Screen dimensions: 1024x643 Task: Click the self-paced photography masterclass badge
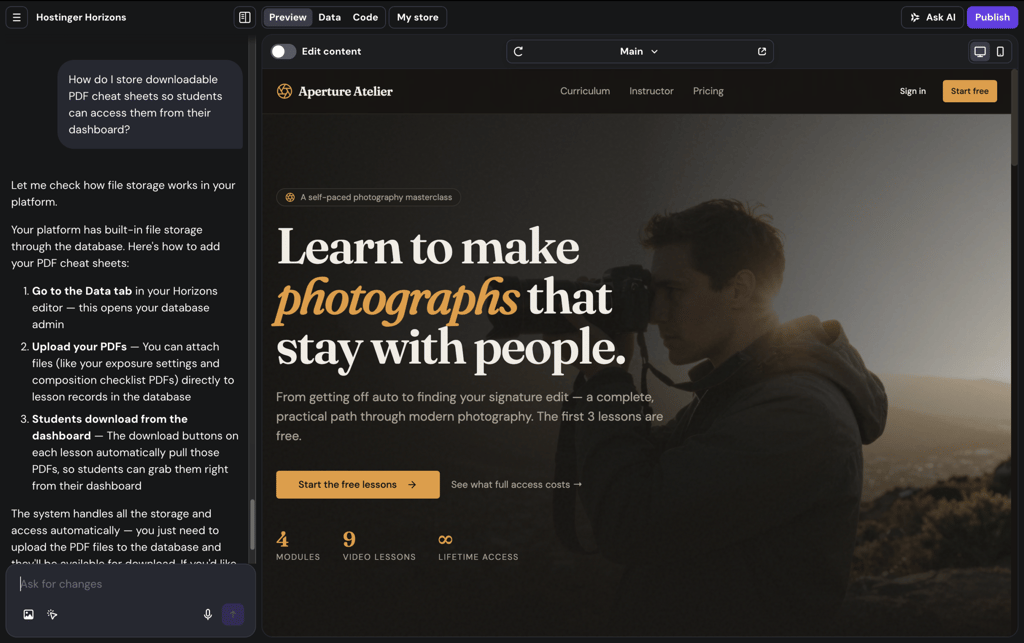(368, 197)
